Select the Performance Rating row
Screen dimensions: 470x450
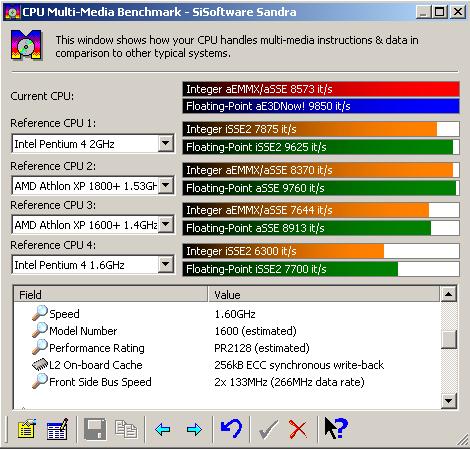click(x=227, y=348)
